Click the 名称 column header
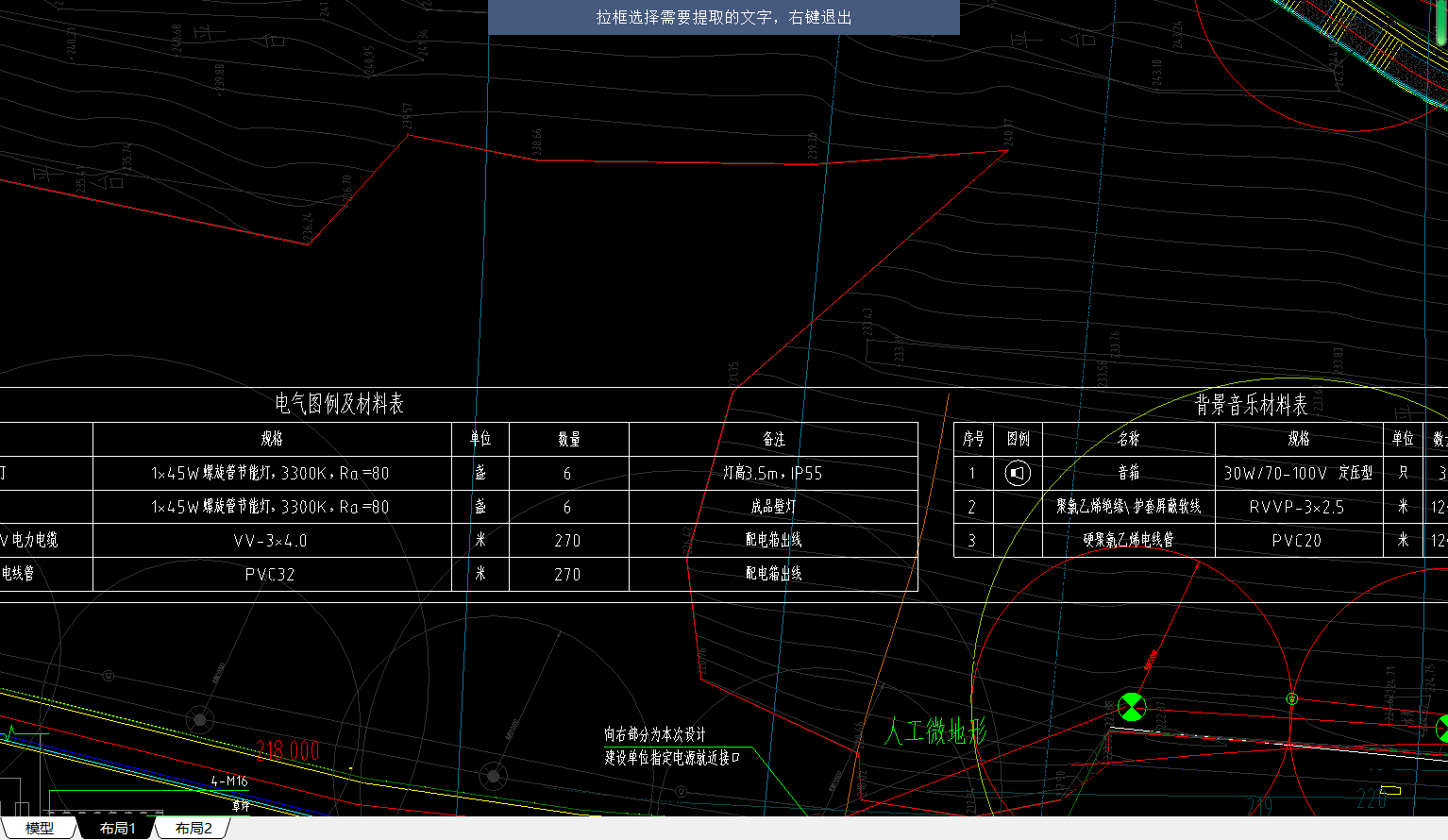Screen dimensions: 1448x840 [1129, 439]
